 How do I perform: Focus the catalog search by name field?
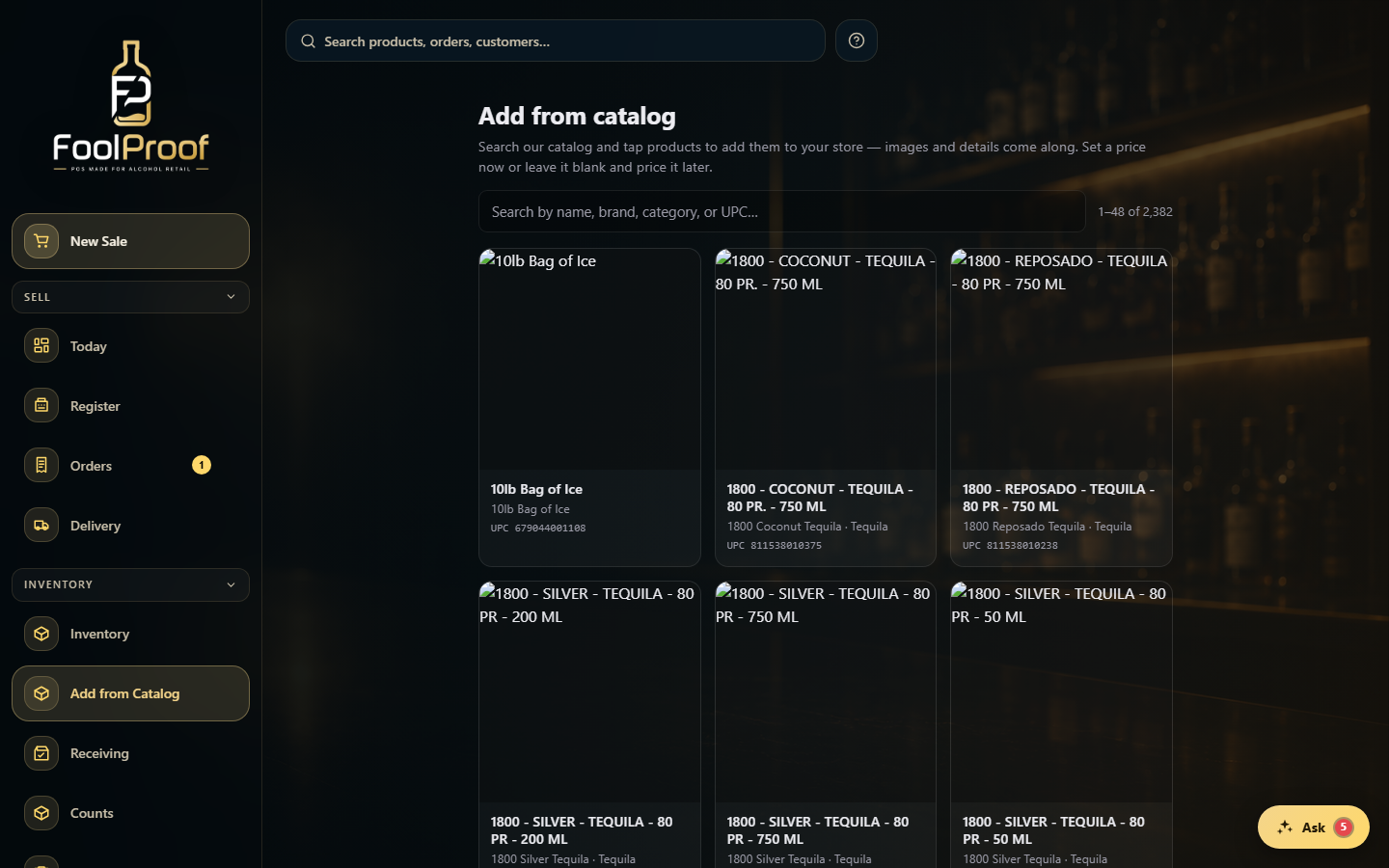point(782,211)
